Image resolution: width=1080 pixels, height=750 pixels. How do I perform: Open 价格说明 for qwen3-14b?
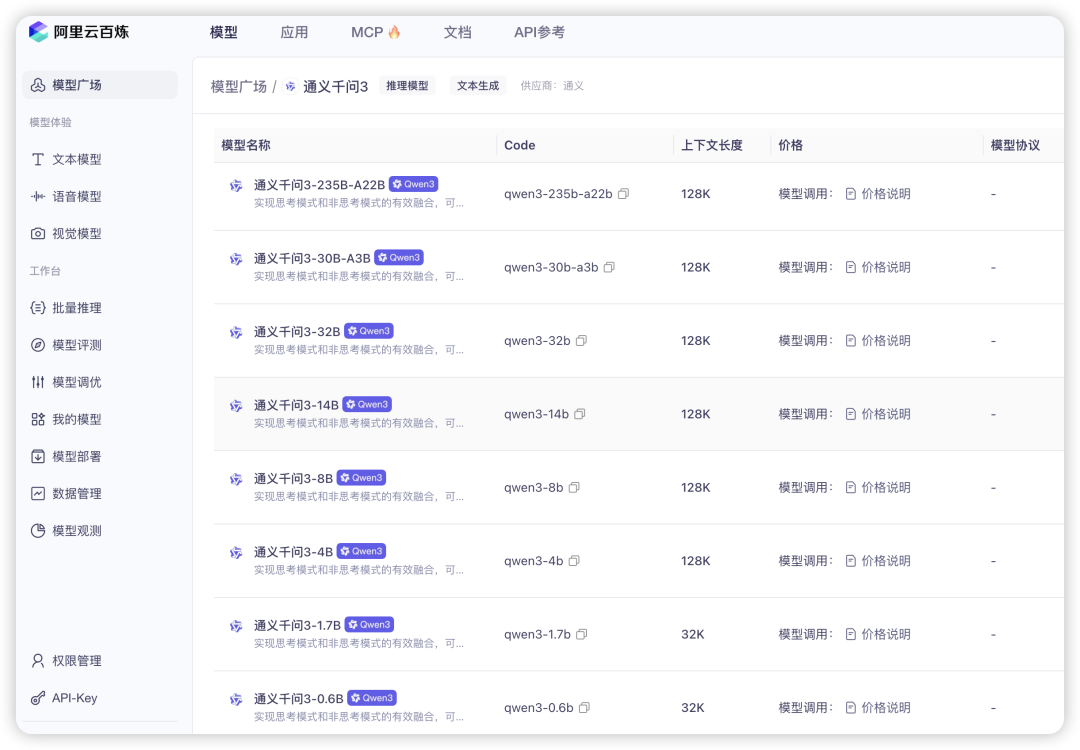pos(878,414)
